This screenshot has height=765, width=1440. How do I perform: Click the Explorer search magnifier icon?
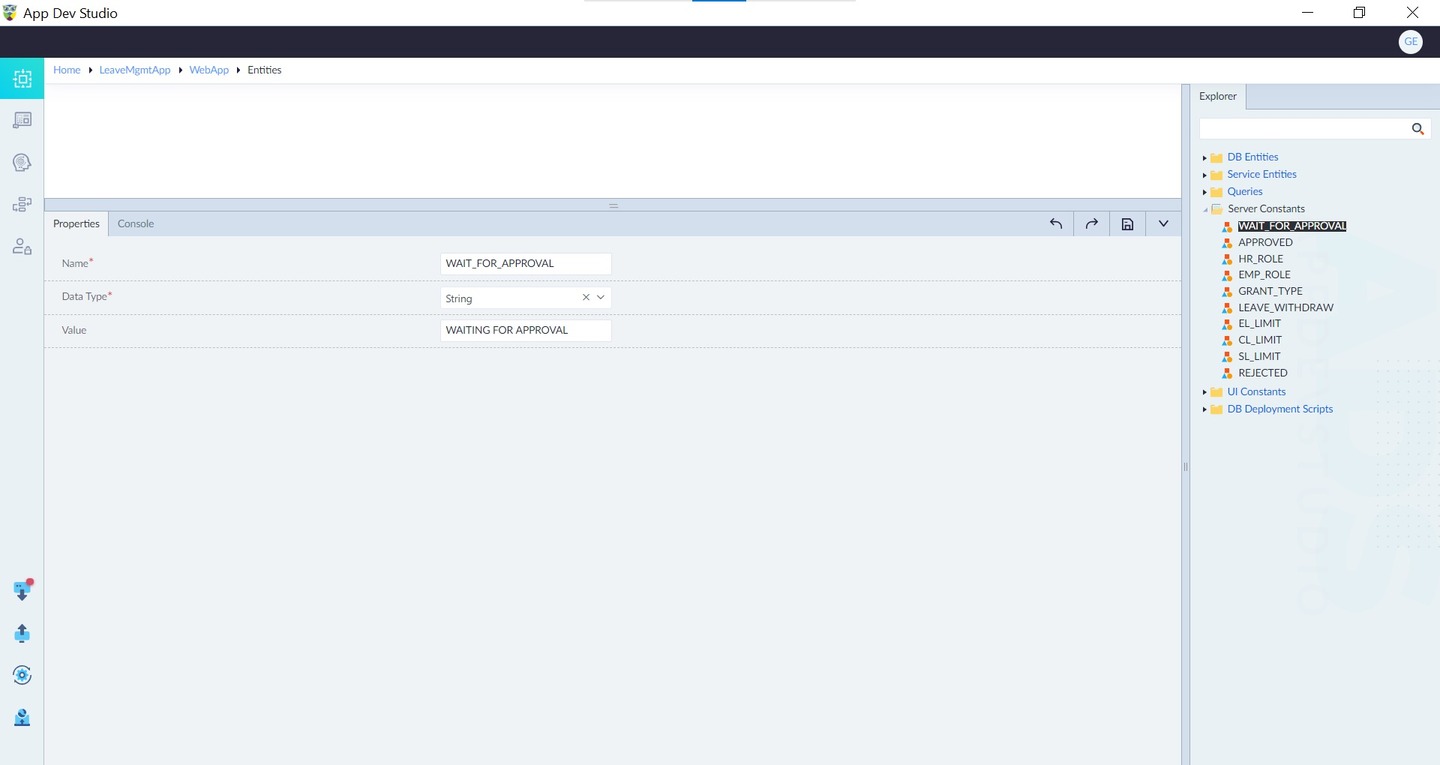click(x=1417, y=129)
